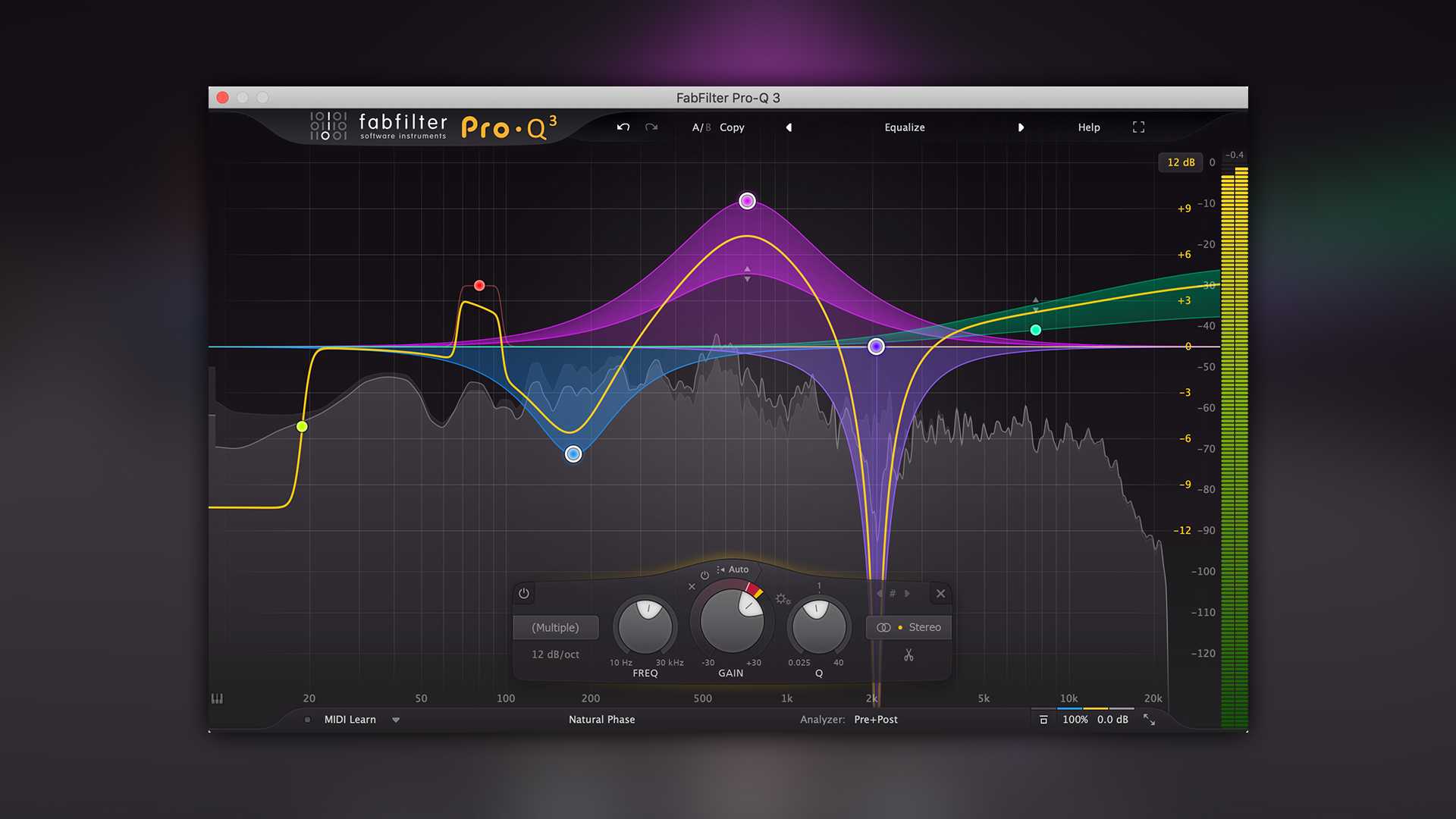This screenshot has height=819, width=1456.
Task: Click the undo arrow icon
Action: 623,127
